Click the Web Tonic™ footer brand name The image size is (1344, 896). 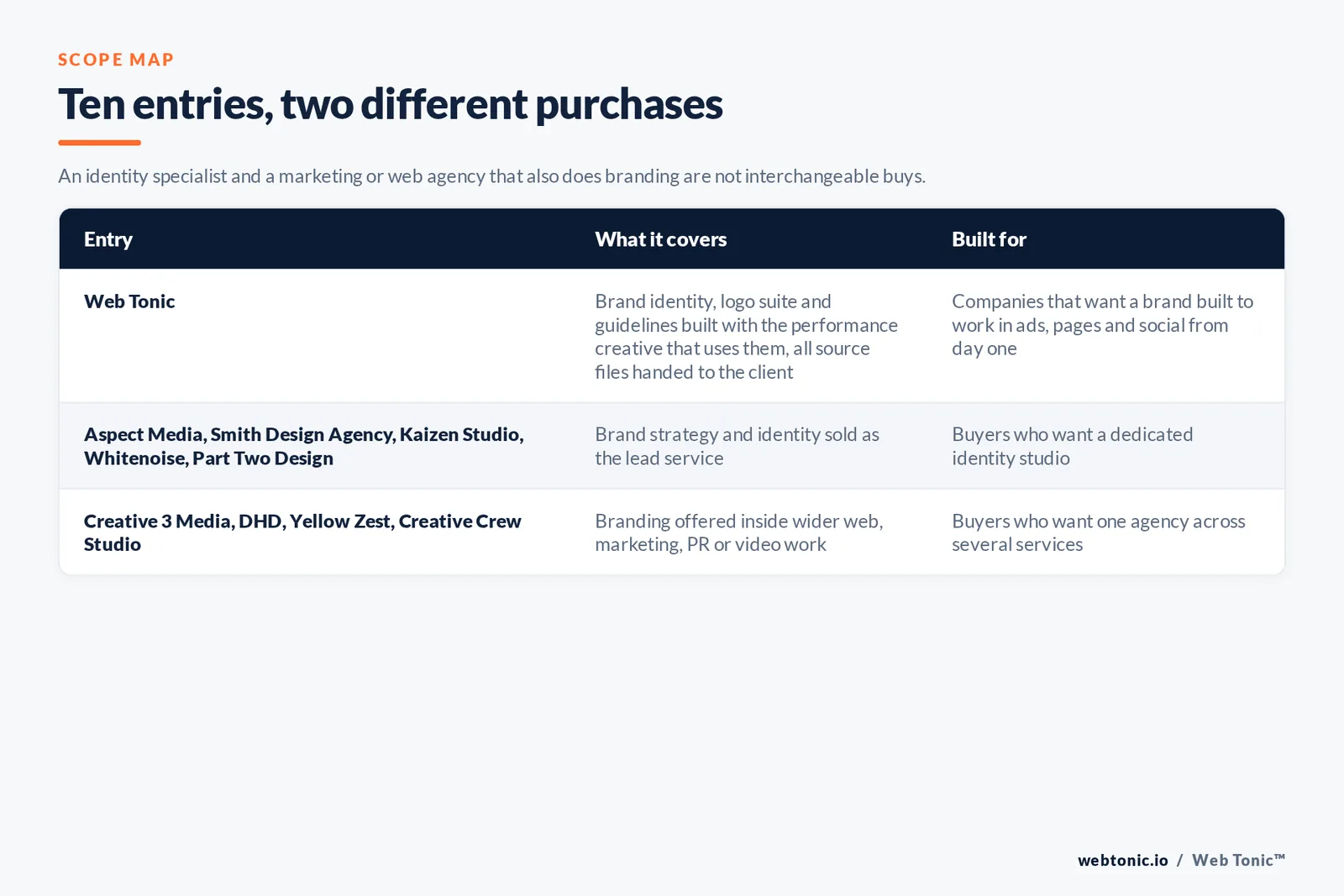click(1238, 861)
